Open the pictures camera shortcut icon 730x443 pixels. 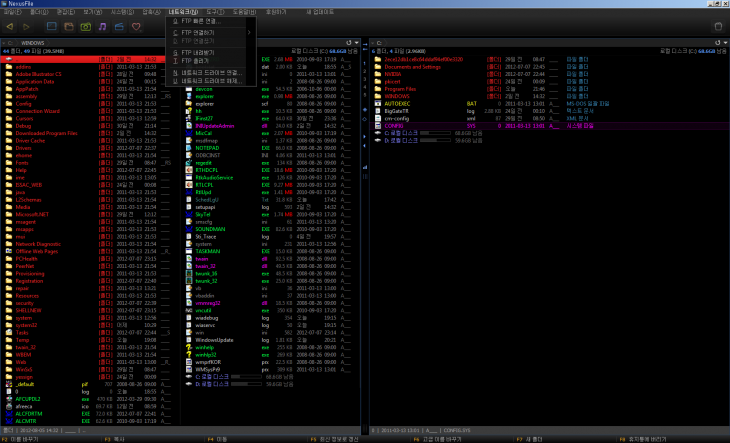(x=86, y=26)
